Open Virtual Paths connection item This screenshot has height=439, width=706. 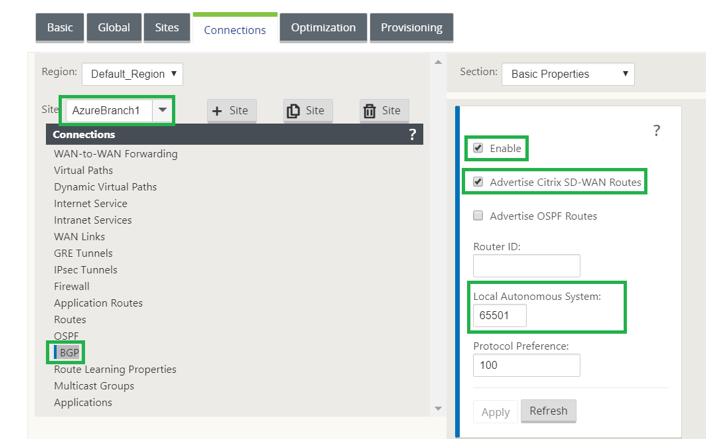pyautogui.click(x=83, y=170)
